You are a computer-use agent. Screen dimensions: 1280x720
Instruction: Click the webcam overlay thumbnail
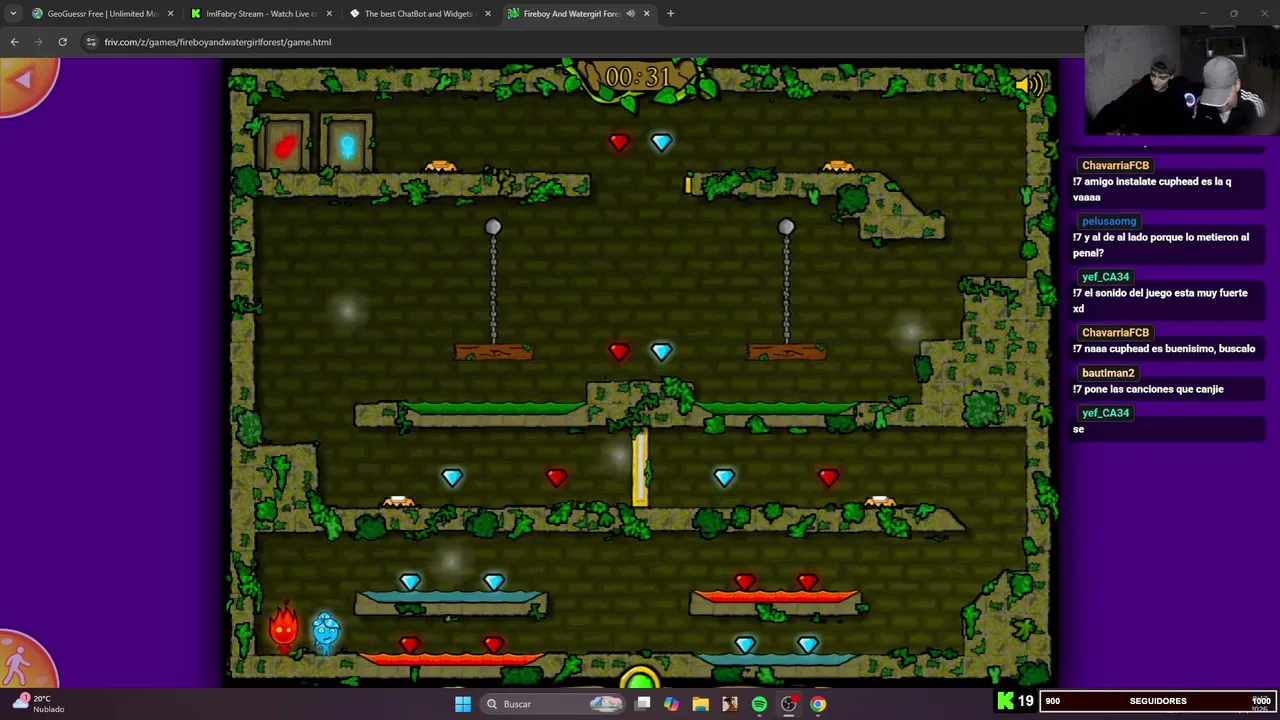pos(1181,80)
